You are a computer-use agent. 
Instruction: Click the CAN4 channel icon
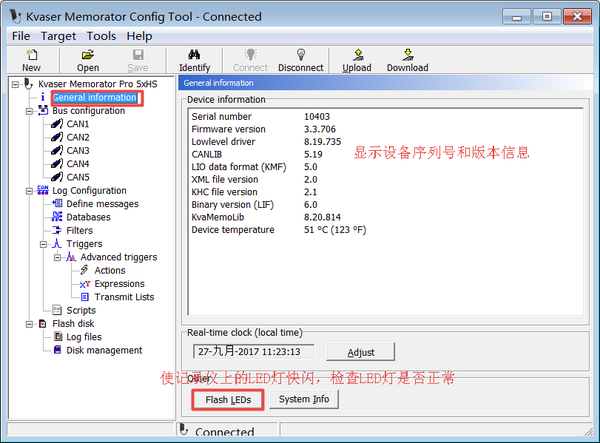[57, 164]
